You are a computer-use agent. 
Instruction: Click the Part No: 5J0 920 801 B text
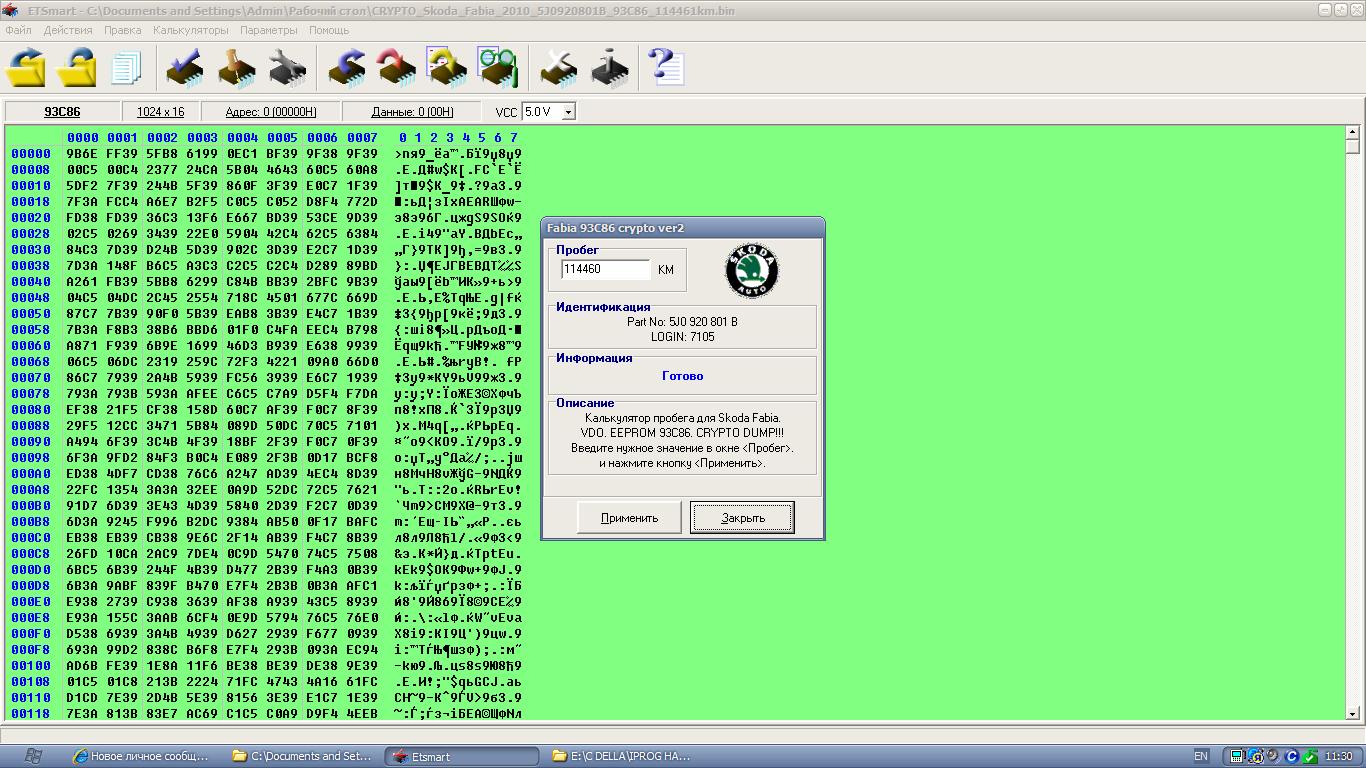click(682, 322)
